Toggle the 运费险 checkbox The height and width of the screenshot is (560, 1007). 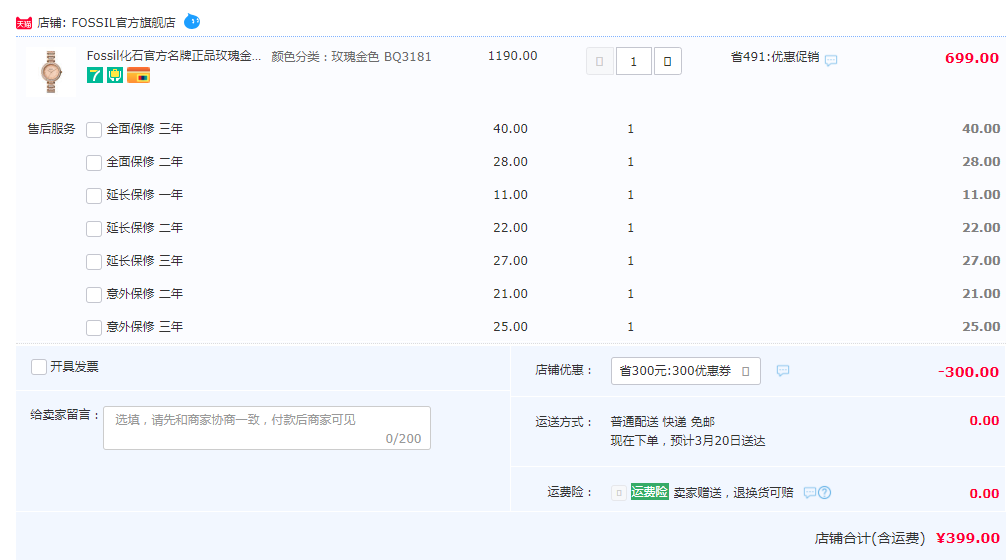[x=618, y=493]
